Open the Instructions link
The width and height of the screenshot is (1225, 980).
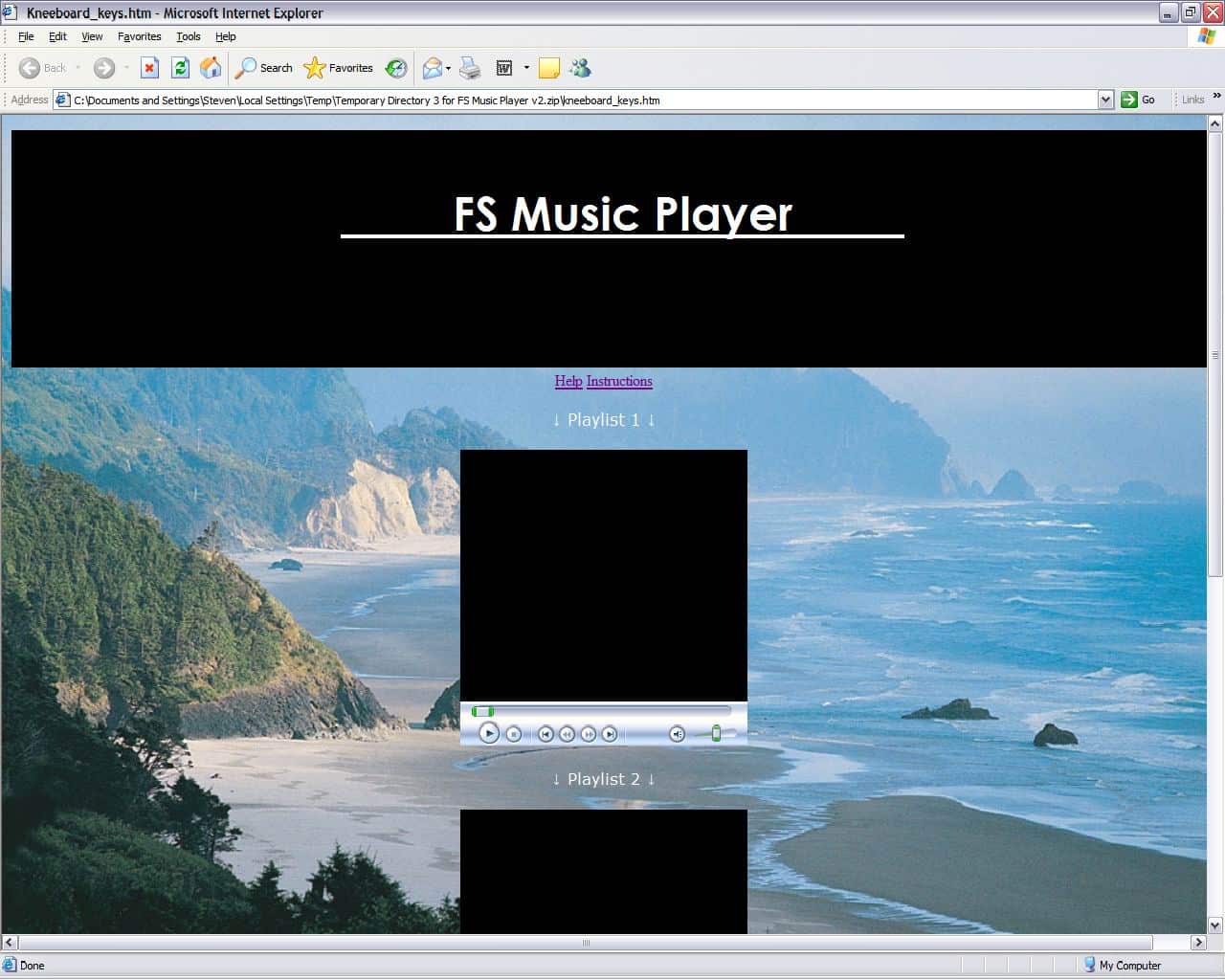(618, 381)
